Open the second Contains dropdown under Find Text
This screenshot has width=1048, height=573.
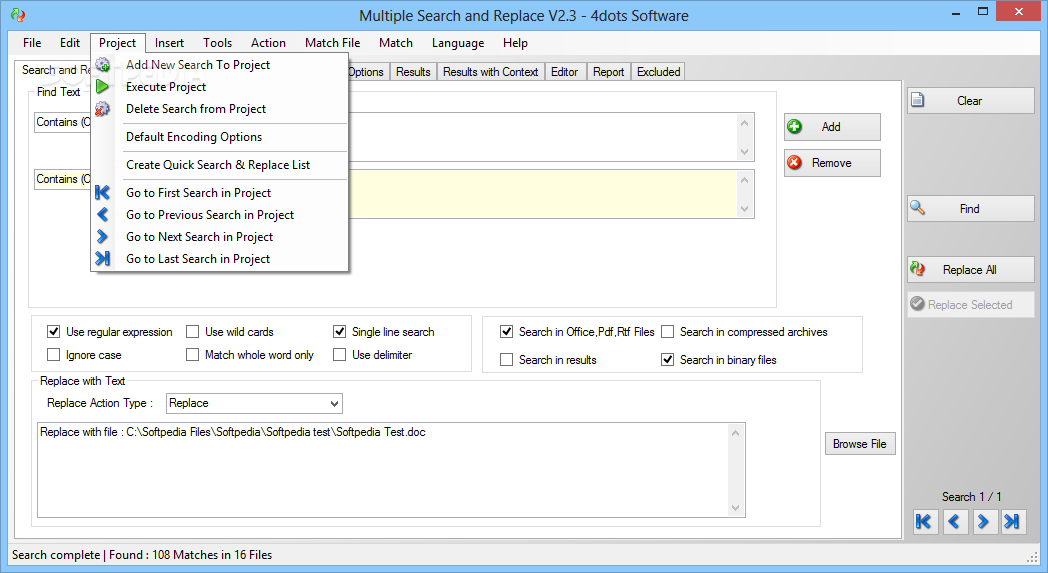click(x=62, y=179)
